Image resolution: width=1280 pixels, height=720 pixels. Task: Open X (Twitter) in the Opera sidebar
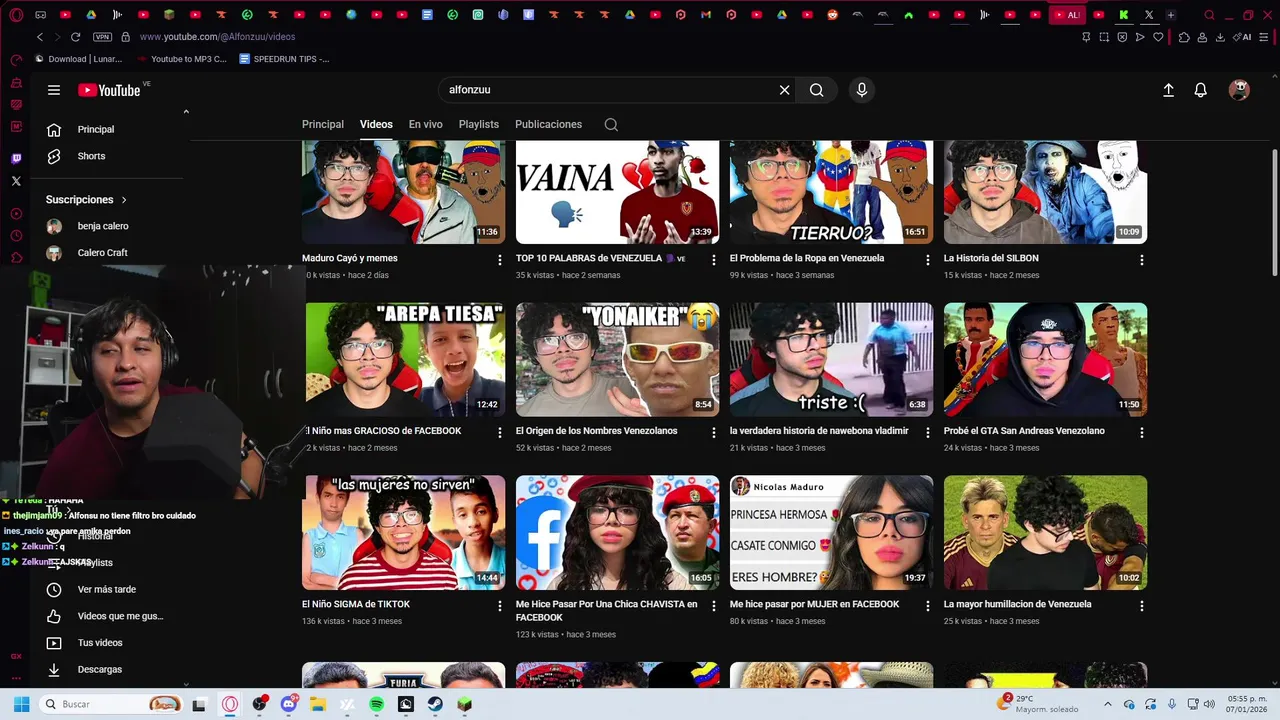[16, 181]
